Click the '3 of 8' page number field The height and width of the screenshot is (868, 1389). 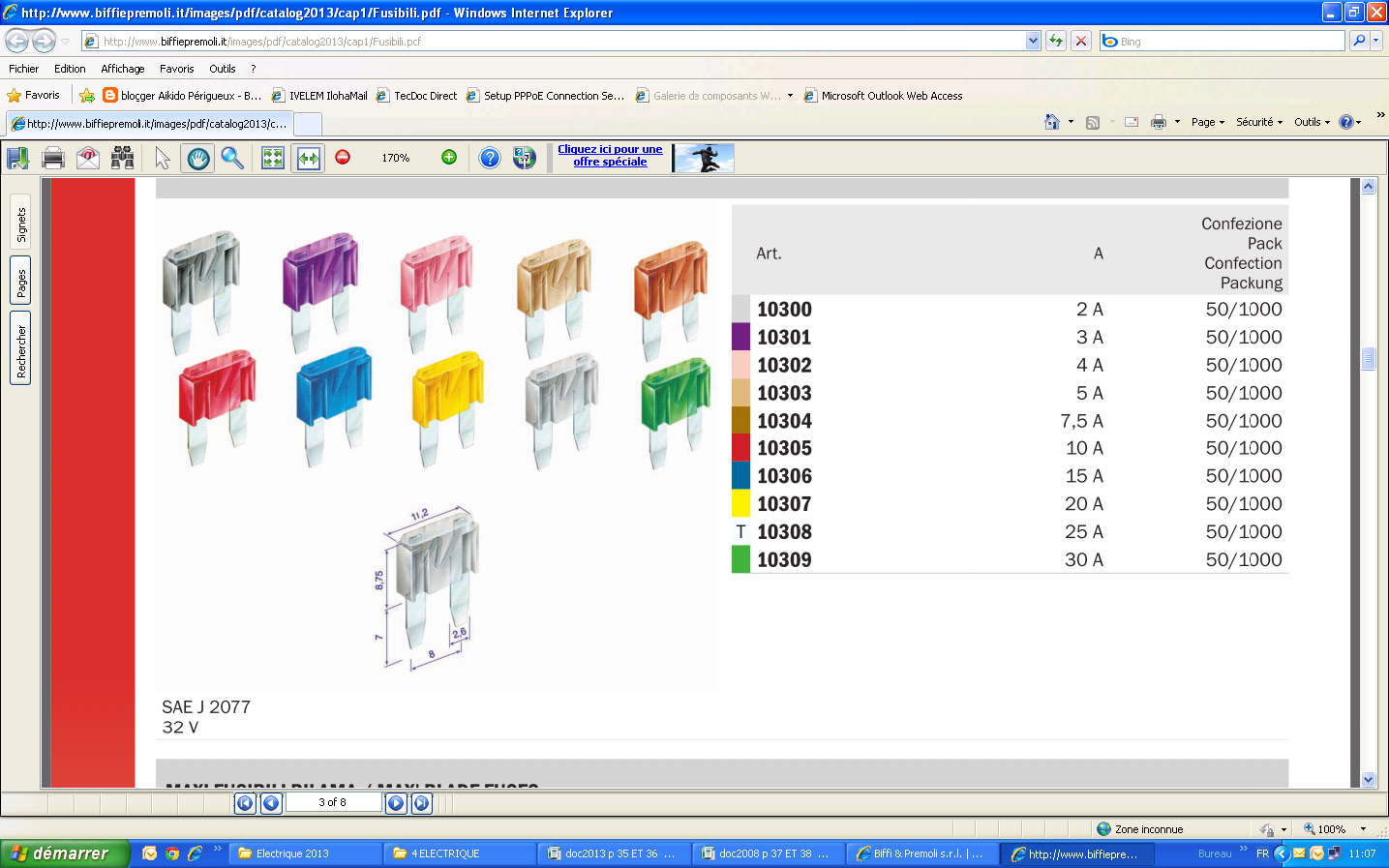pyautogui.click(x=333, y=802)
